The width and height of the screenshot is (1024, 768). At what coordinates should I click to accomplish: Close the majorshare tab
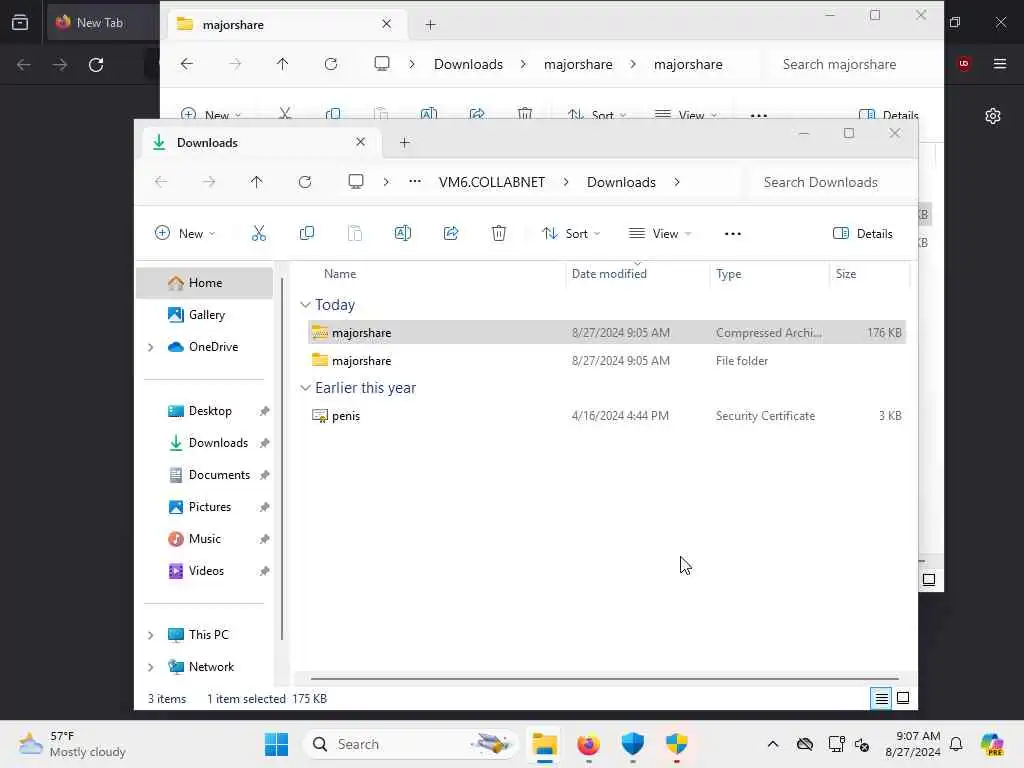point(387,24)
